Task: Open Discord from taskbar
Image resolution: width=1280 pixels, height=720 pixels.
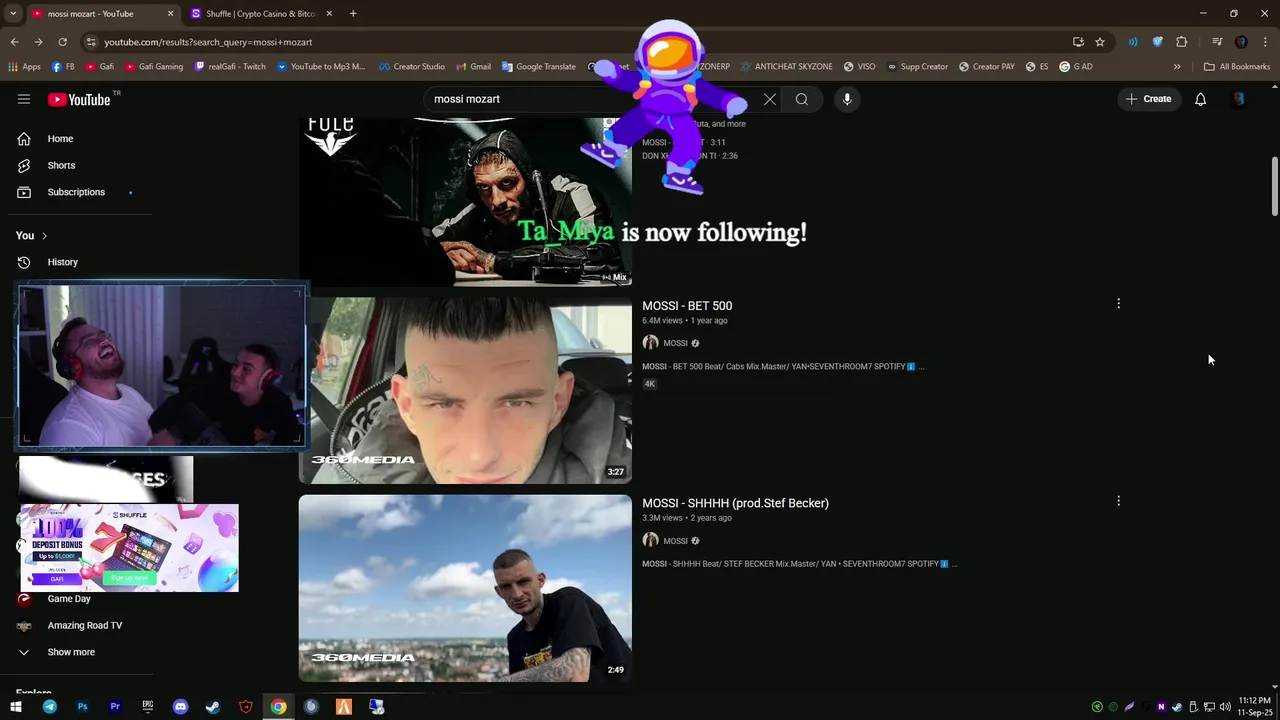Action: [x=180, y=707]
